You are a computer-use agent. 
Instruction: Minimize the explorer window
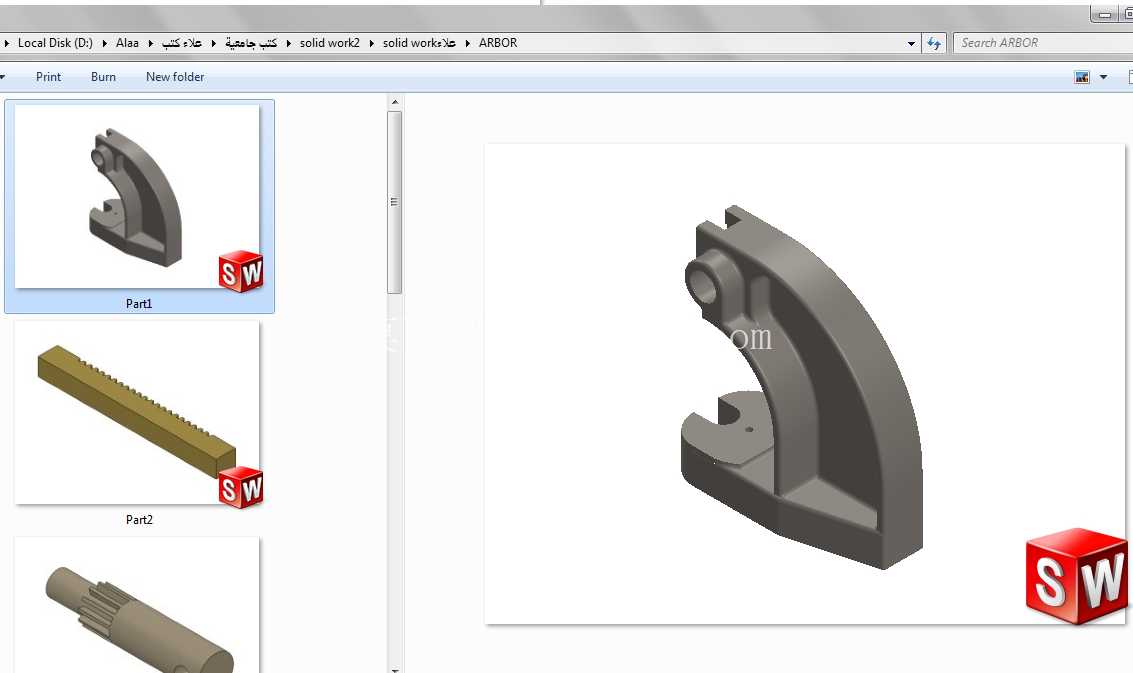coord(1104,14)
